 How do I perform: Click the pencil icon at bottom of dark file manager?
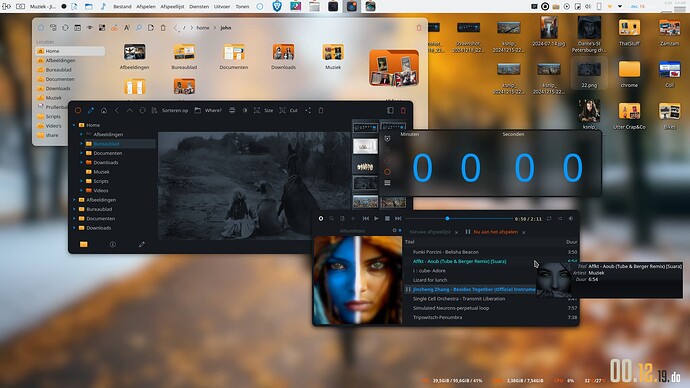pos(142,244)
